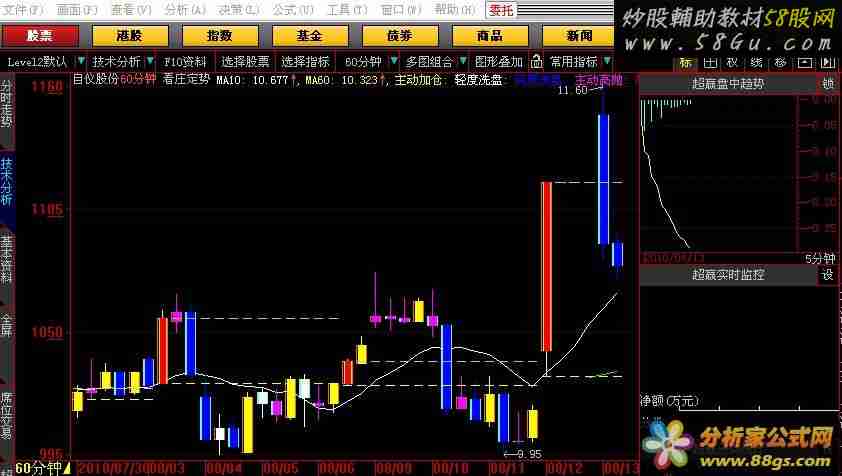Open the 文件(F) menu
The width and height of the screenshot is (842, 476).
[24, 9]
